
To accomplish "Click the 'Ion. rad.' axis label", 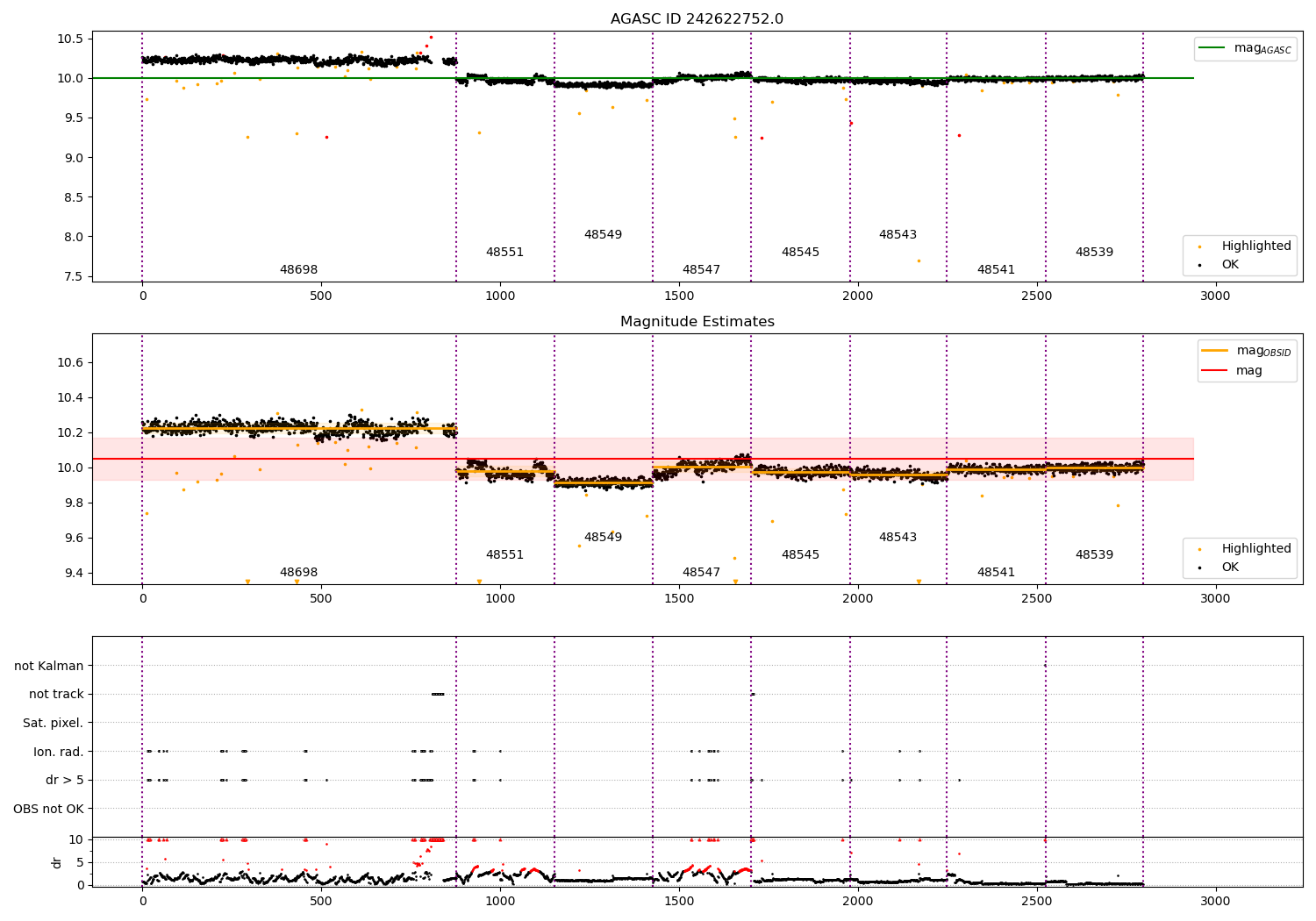I will (59, 752).
